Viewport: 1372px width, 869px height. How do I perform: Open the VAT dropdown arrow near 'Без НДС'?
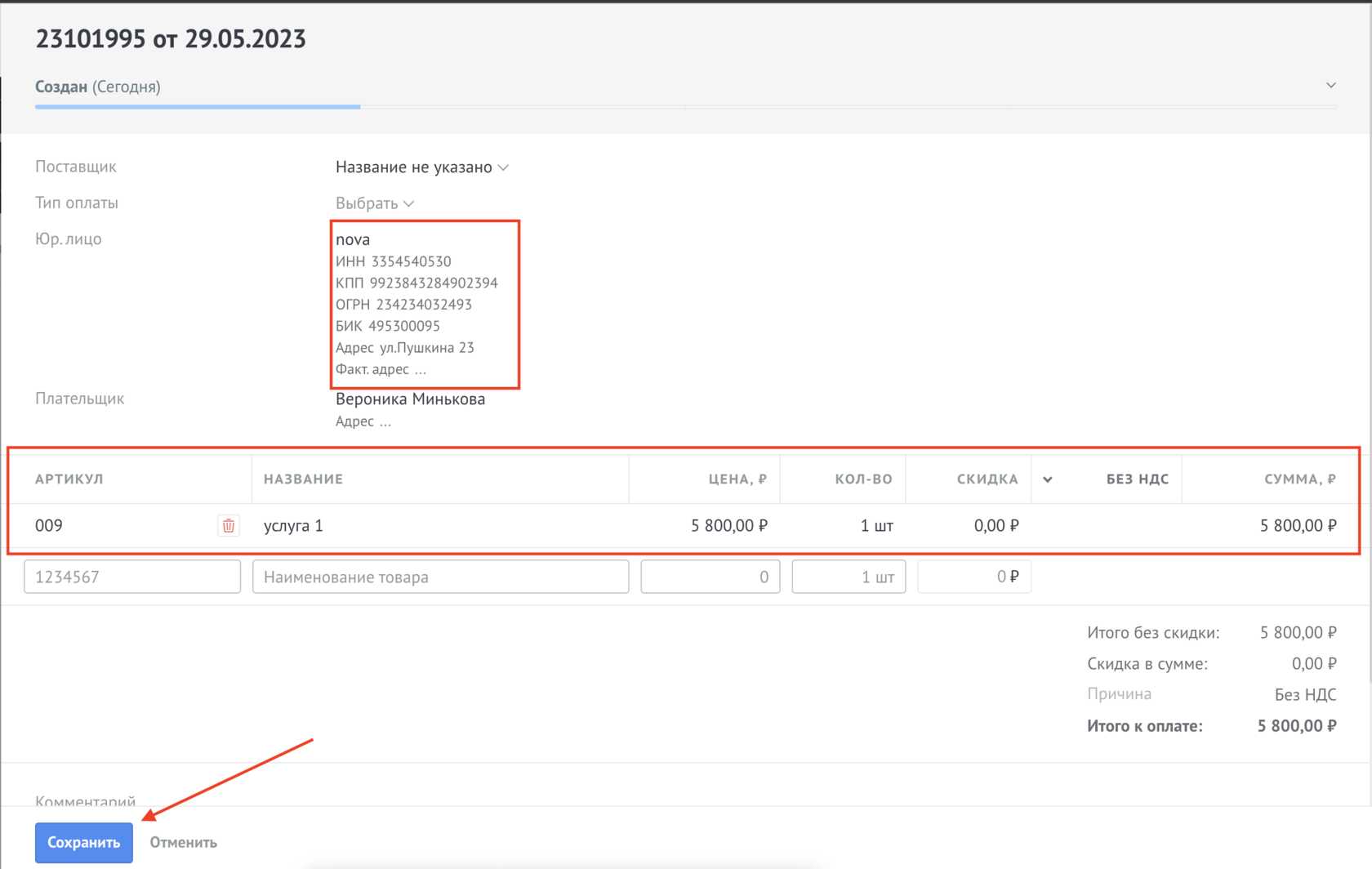(x=1048, y=479)
